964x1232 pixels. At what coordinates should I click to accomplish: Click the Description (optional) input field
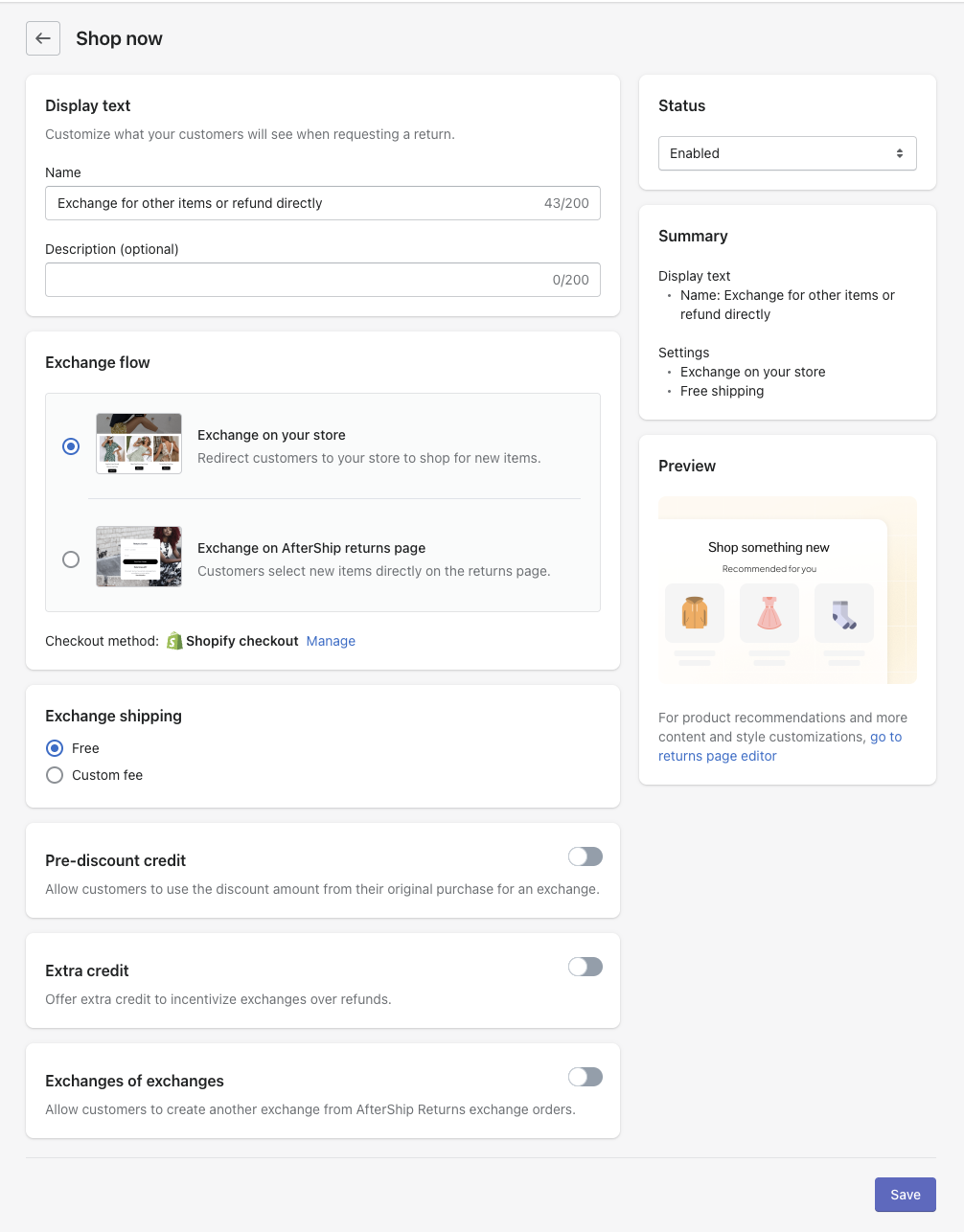click(x=323, y=280)
